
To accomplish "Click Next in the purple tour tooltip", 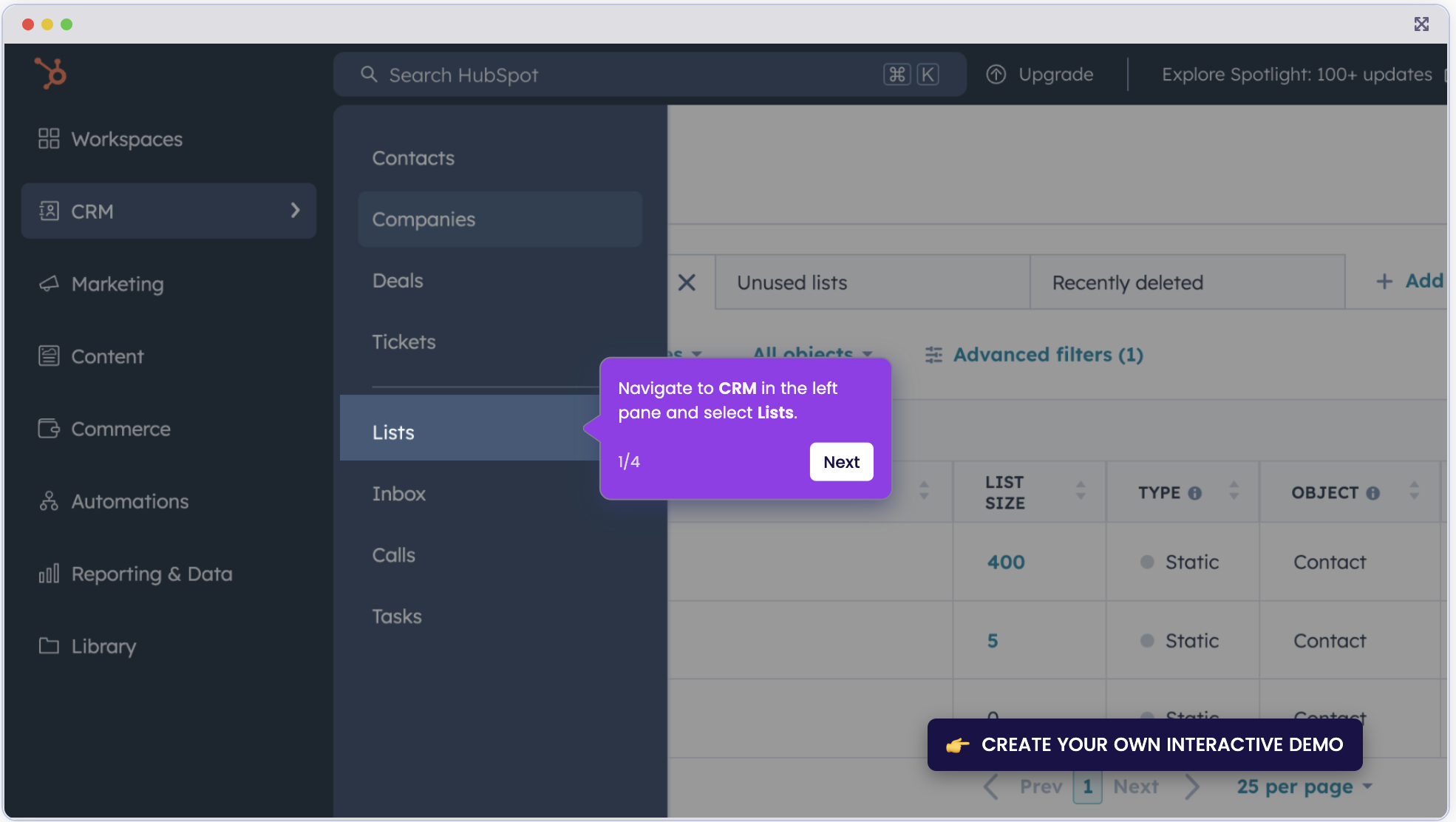I will tap(841, 461).
